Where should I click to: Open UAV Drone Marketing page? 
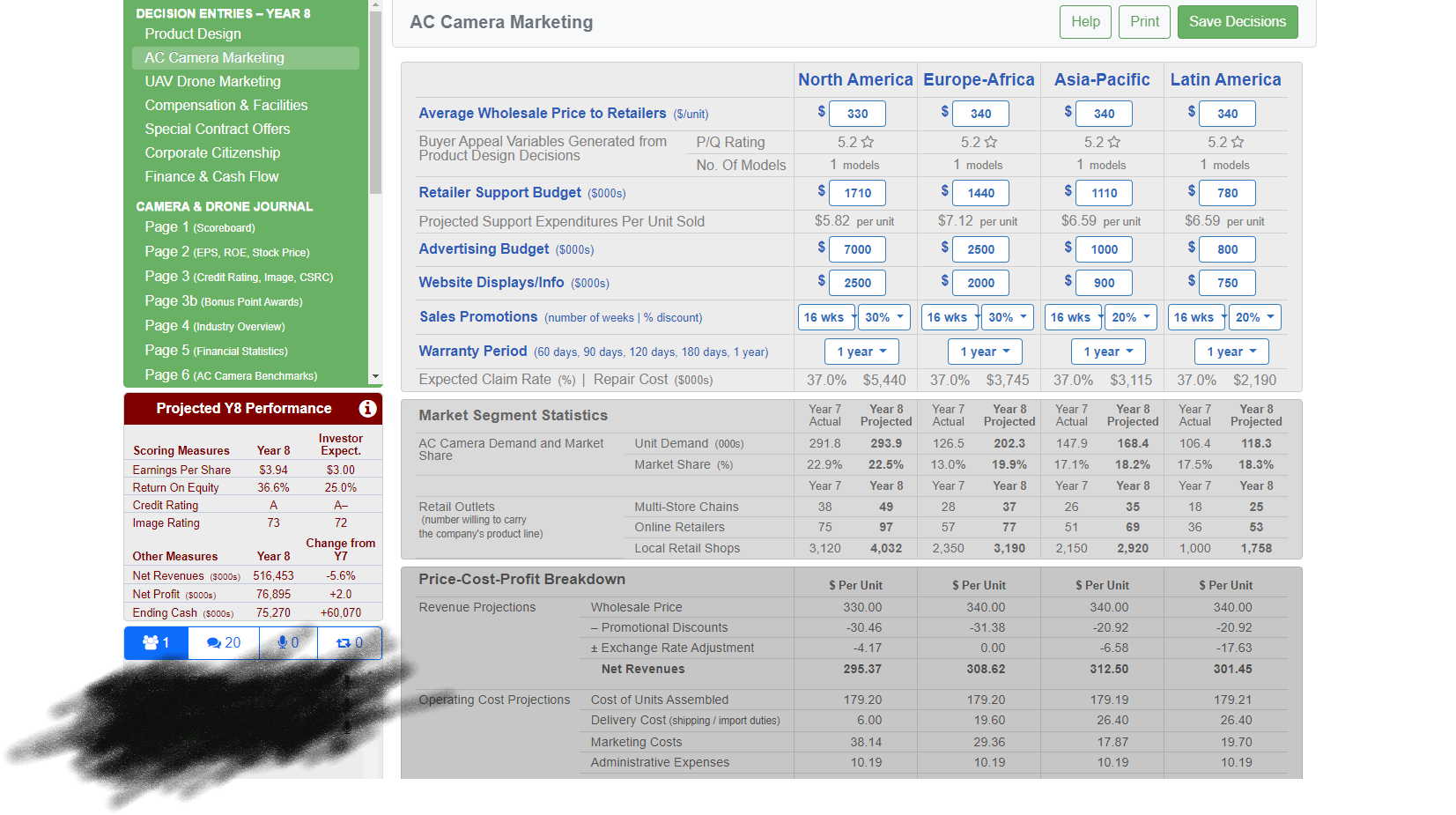tap(213, 81)
